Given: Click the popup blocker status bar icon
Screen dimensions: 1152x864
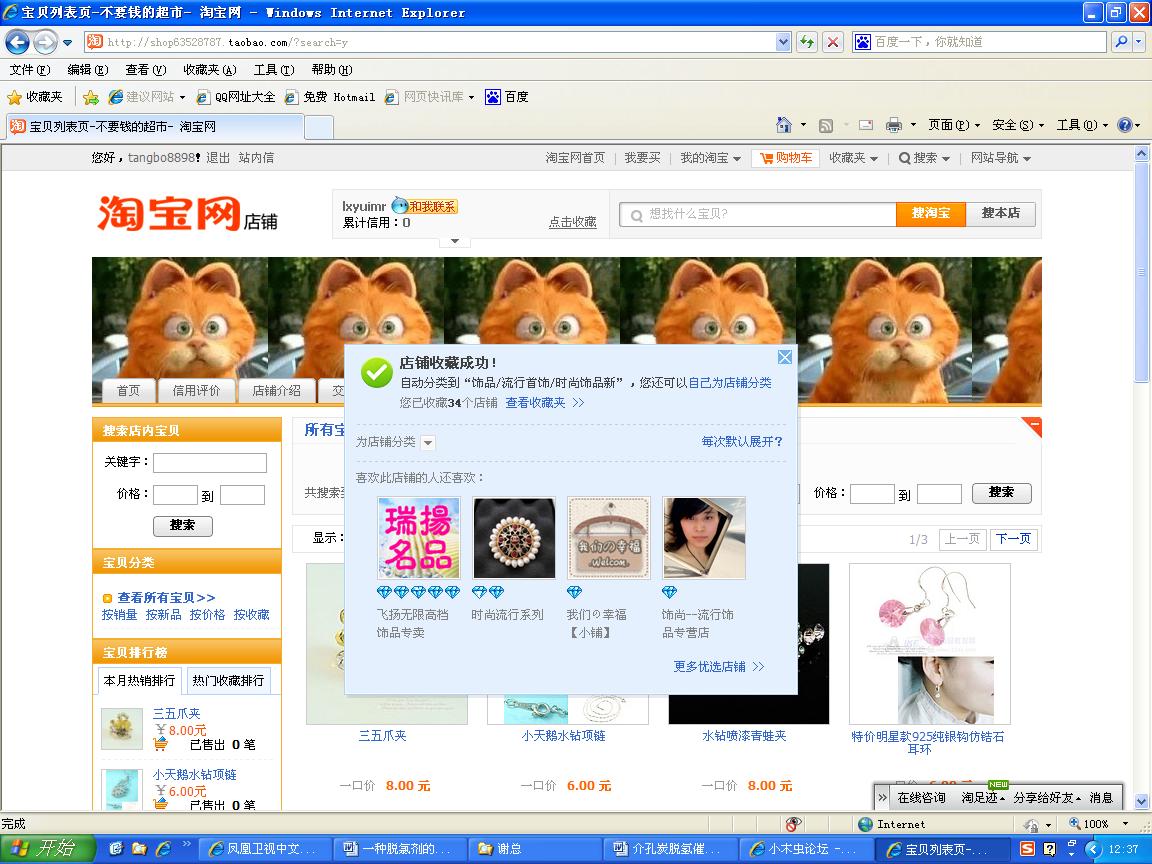Looking at the screenshot, I should click(793, 824).
